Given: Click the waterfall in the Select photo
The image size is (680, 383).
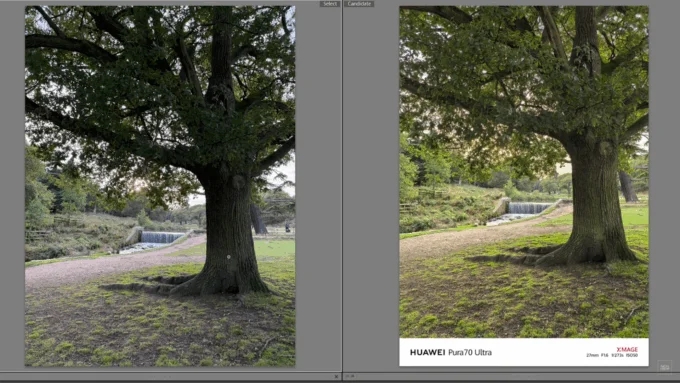Looking at the screenshot, I should coord(161,237).
